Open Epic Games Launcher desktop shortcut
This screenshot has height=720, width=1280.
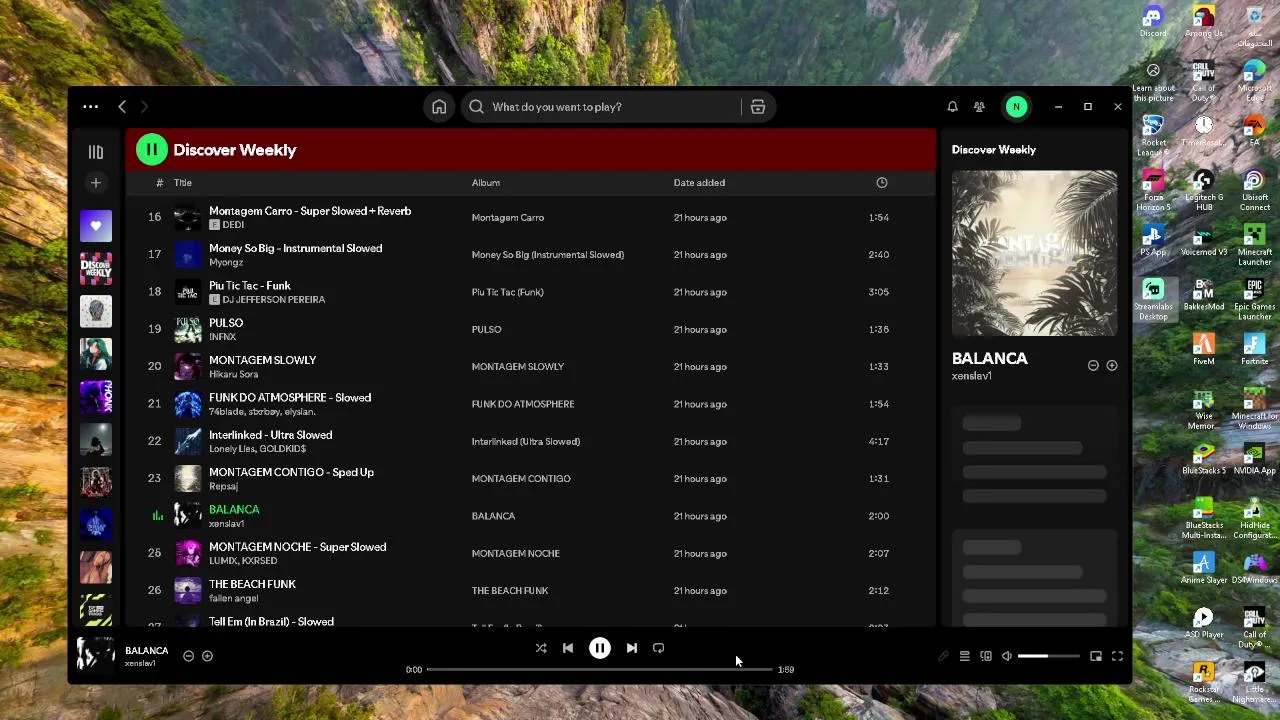tap(1254, 297)
